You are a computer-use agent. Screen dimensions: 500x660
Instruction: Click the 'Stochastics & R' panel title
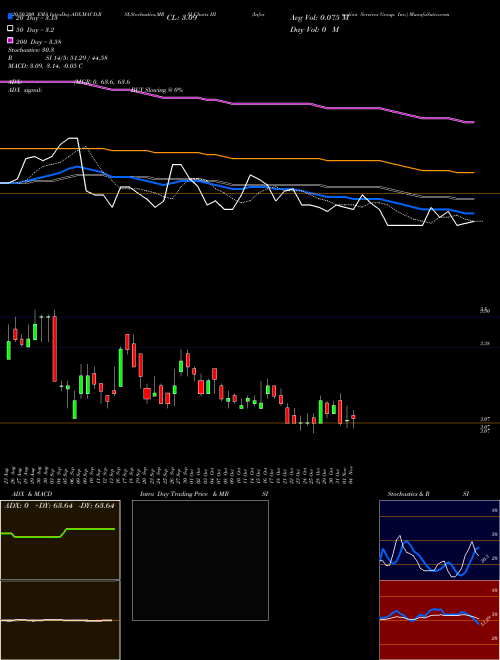click(x=408, y=494)
